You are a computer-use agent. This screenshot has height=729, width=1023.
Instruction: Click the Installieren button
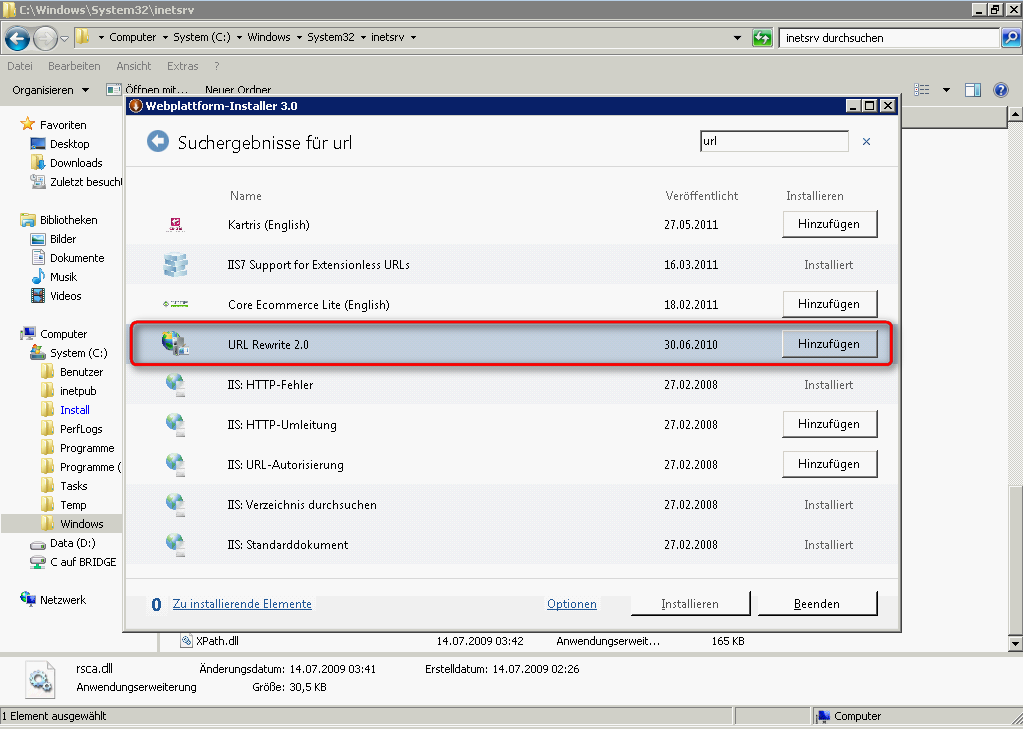click(x=690, y=604)
